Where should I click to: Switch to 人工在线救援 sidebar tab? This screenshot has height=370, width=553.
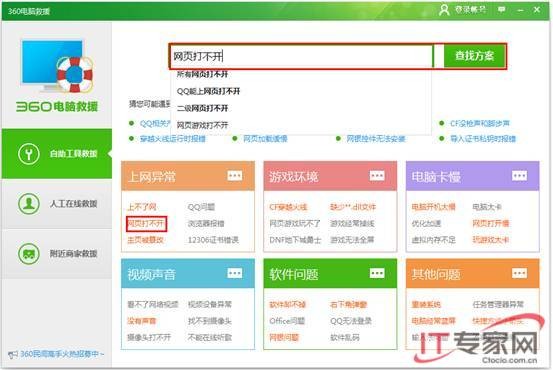pyautogui.click(x=57, y=204)
